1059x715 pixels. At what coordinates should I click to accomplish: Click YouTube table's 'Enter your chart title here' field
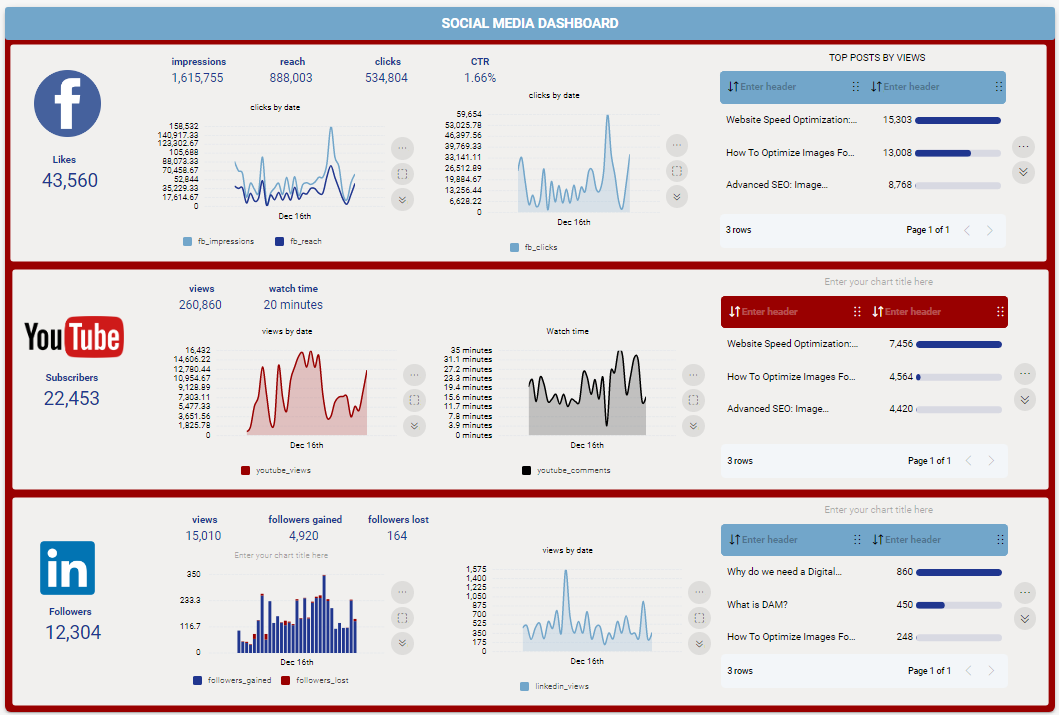click(878, 282)
